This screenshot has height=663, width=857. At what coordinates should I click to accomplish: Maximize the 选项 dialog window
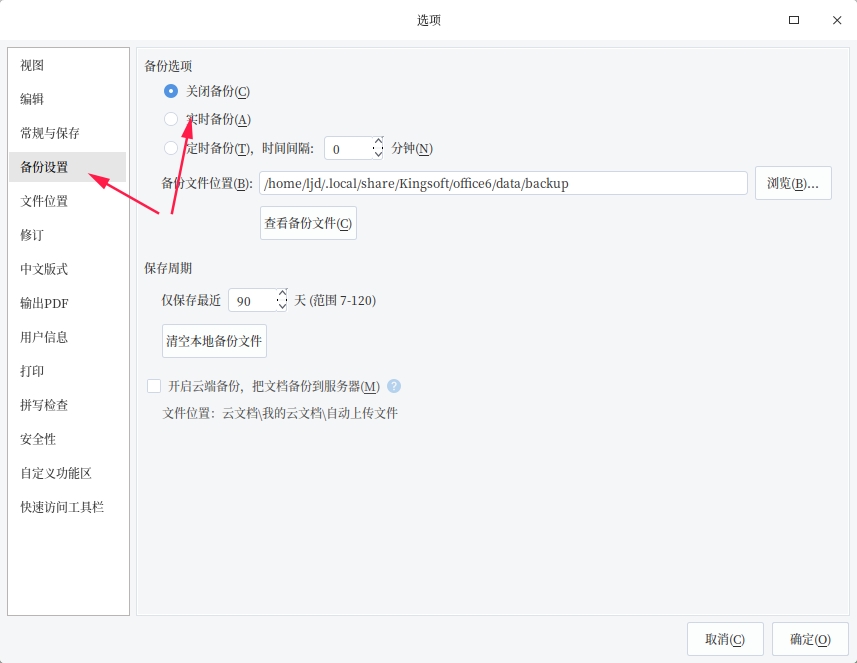coord(794,20)
